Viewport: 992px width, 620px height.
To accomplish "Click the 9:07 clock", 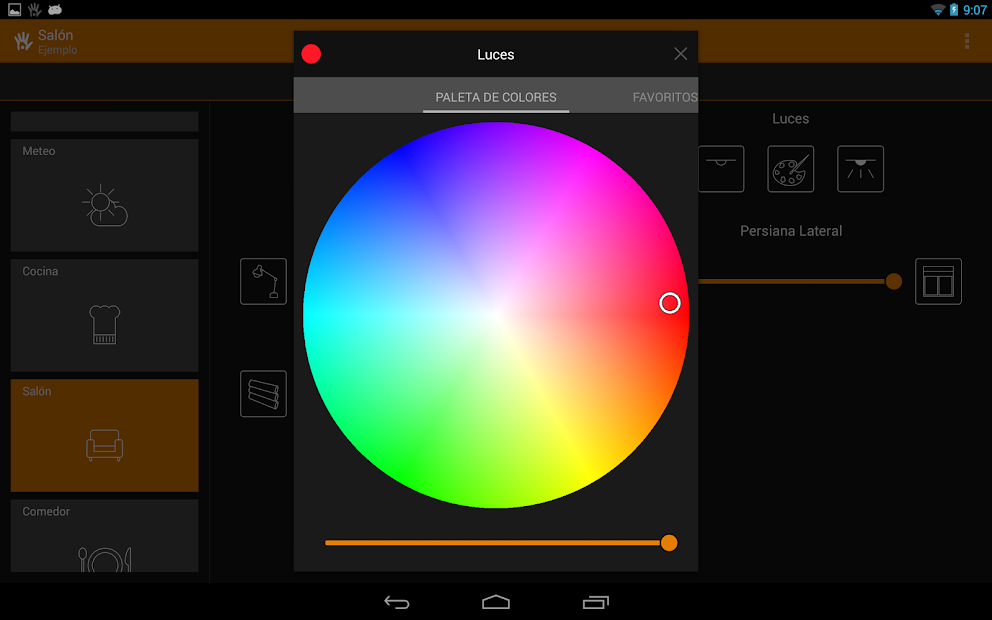I will pyautogui.click(x=974, y=9).
